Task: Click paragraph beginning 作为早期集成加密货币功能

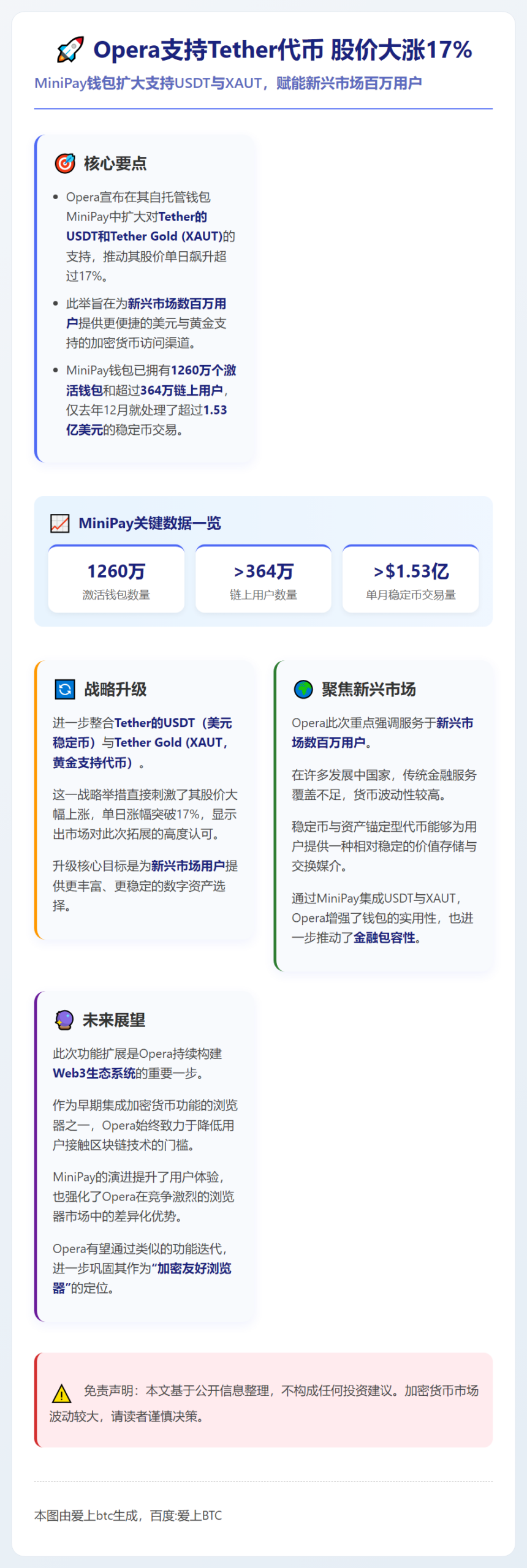Action: (145, 1125)
